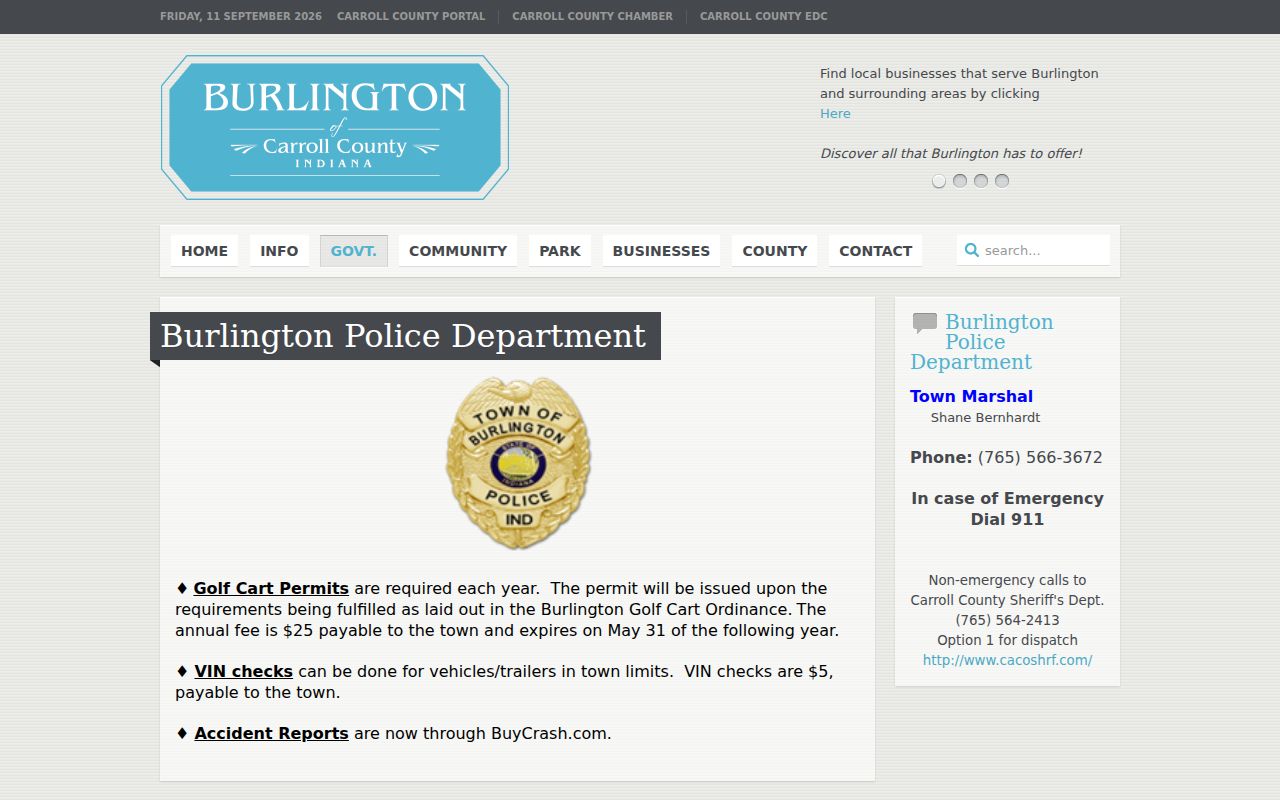Click the sheriff phone number (765) 564-2413
The width and height of the screenshot is (1280, 800).
click(x=1007, y=620)
